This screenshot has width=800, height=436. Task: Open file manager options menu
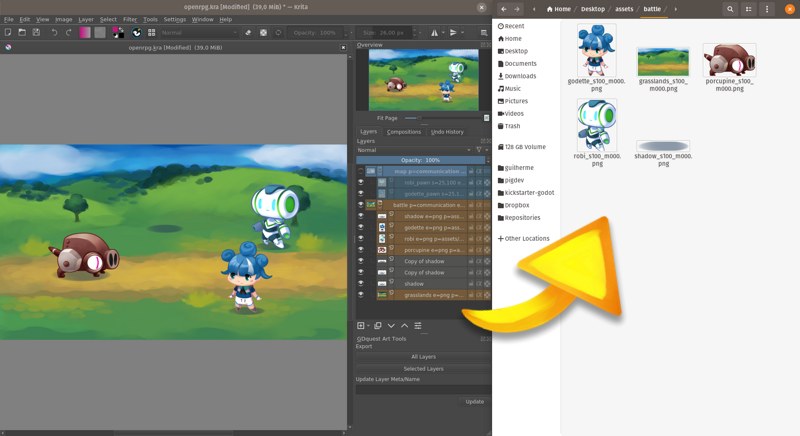pos(767,9)
